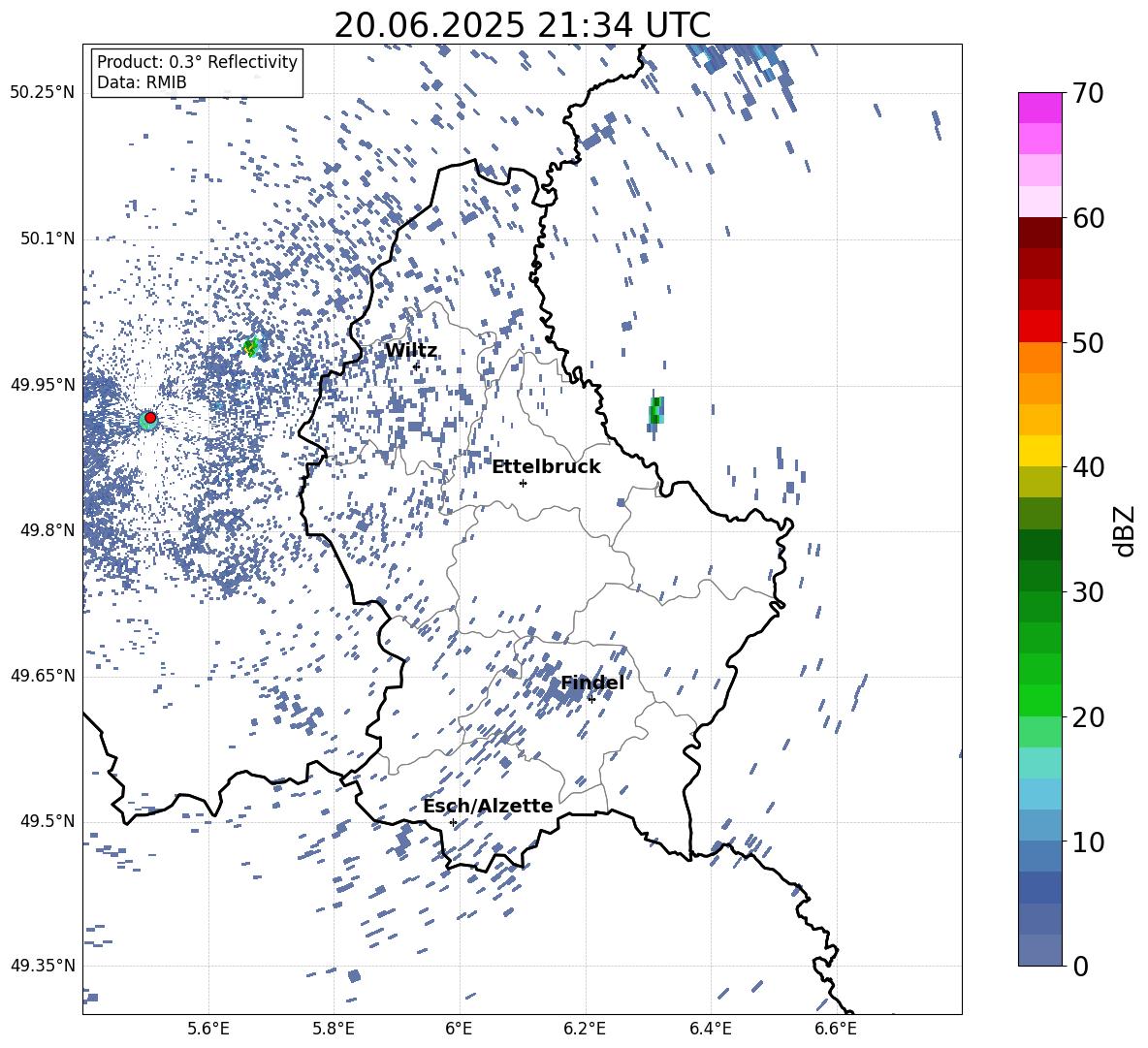Click the 6.2°E longitude label
The height and width of the screenshot is (1048, 1148).
[585, 1029]
